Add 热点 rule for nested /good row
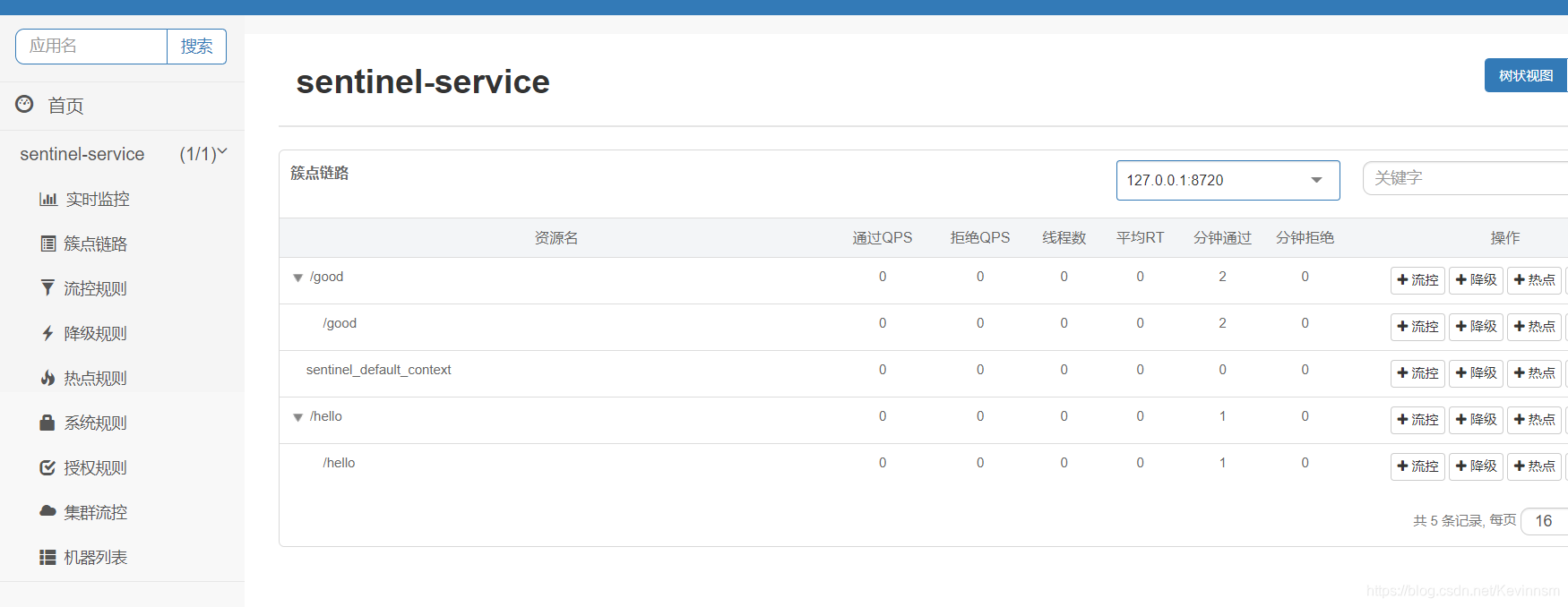Screen dimensions: 1568x607 click(x=1534, y=327)
